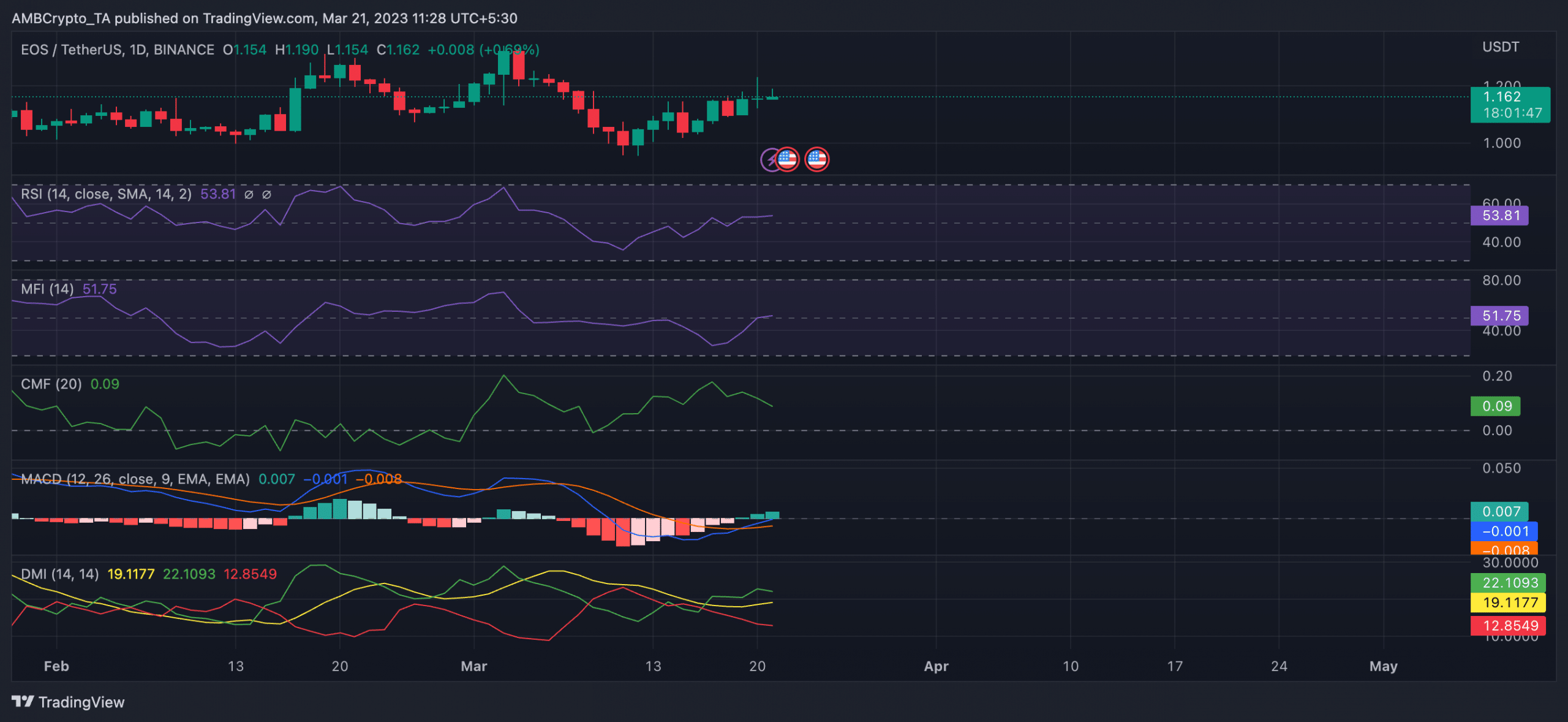This screenshot has width=1568, height=722.
Task: Click the green 0.09 CMF value label
Action: [1495, 406]
